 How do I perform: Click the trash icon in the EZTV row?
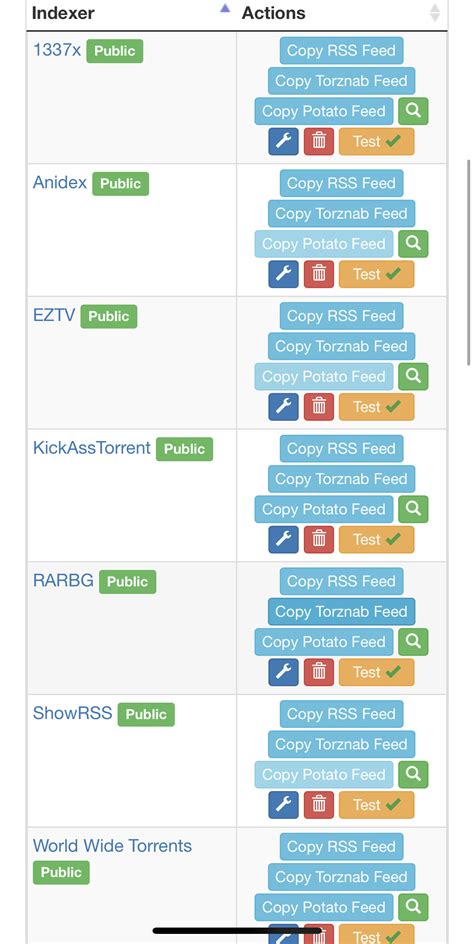tap(319, 406)
